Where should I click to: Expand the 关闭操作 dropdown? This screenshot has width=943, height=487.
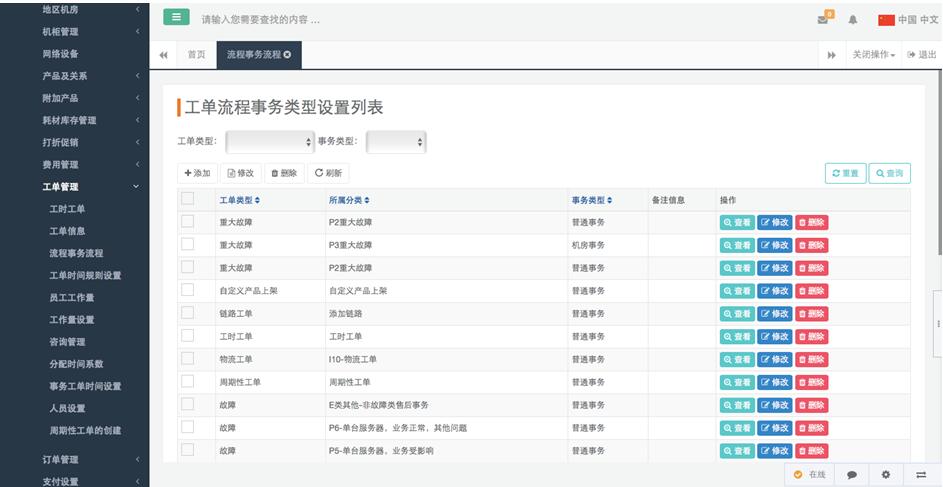[x=873, y=55]
